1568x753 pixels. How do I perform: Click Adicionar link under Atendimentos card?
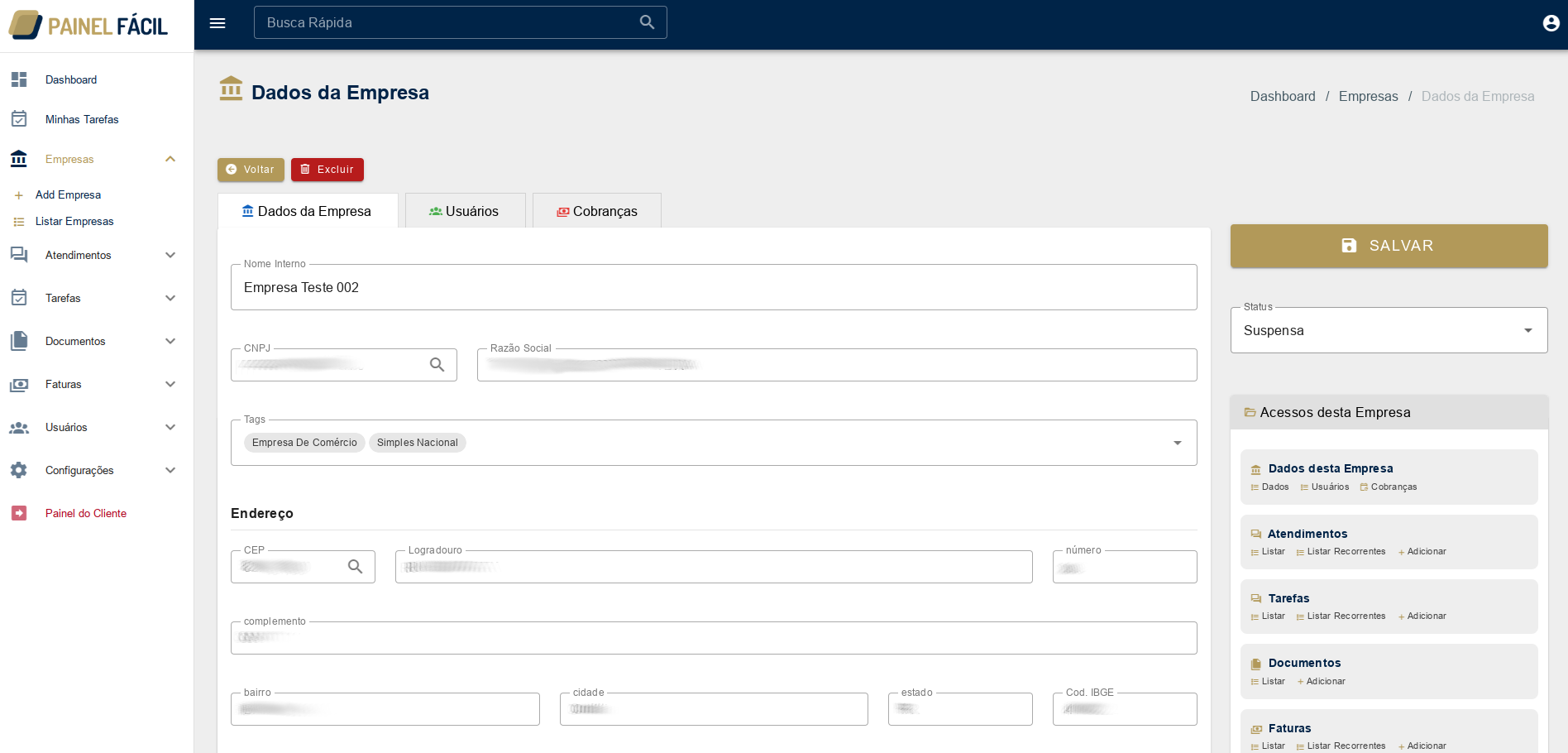[x=1427, y=551]
